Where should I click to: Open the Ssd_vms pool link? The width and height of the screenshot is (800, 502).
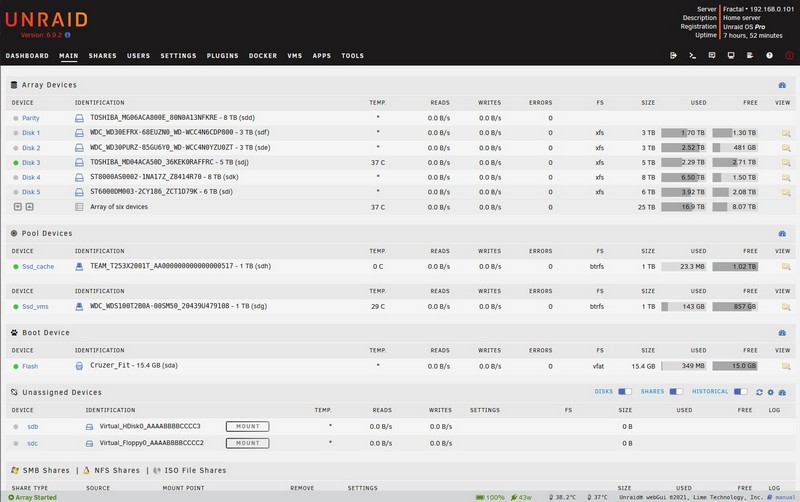35,307
